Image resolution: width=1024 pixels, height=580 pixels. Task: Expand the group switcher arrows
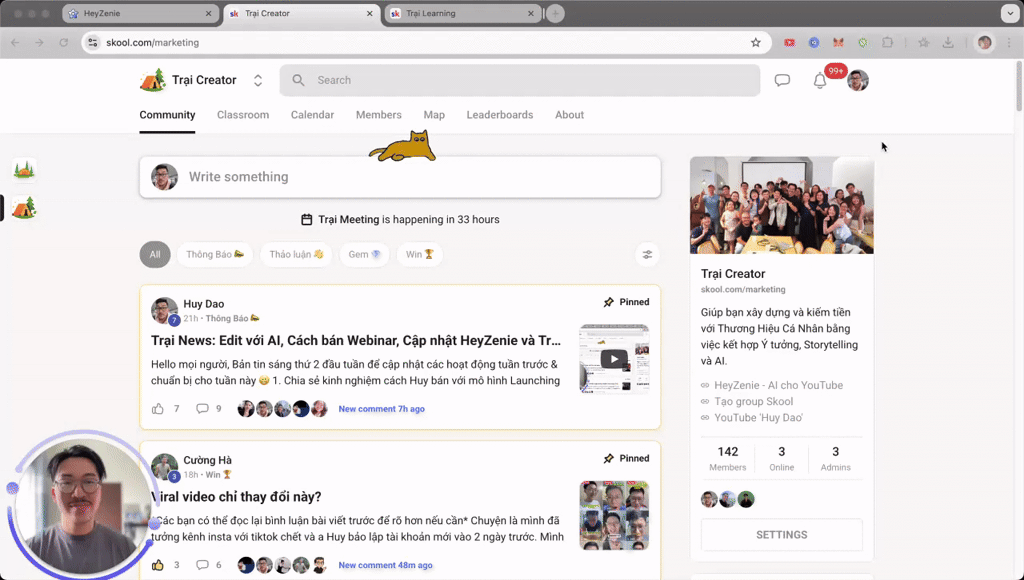click(x=258, y=80)
